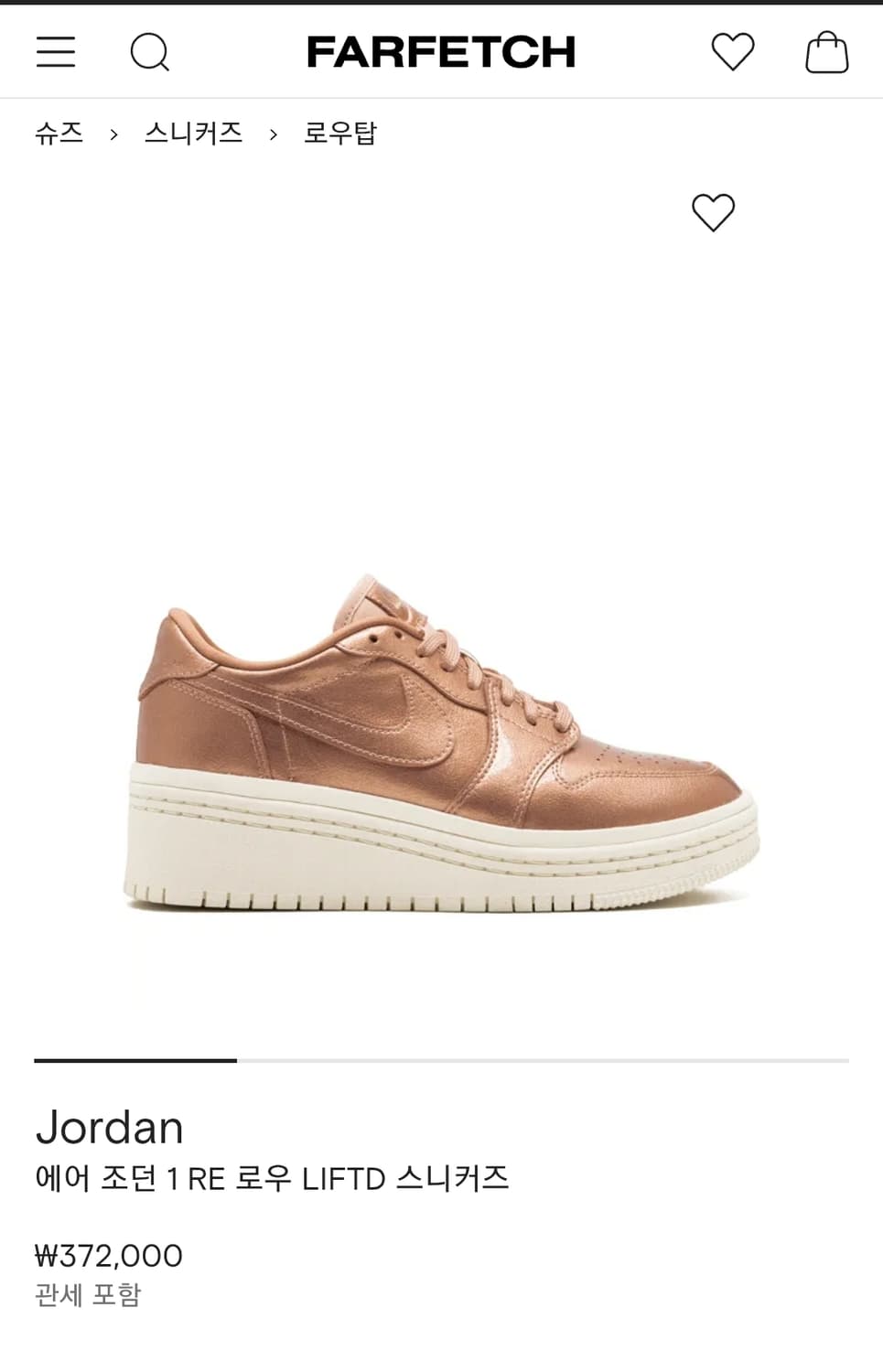Open the wishlist heart in header
Viewport: 883px width, 1372px height.
click(x=733, y=51)
